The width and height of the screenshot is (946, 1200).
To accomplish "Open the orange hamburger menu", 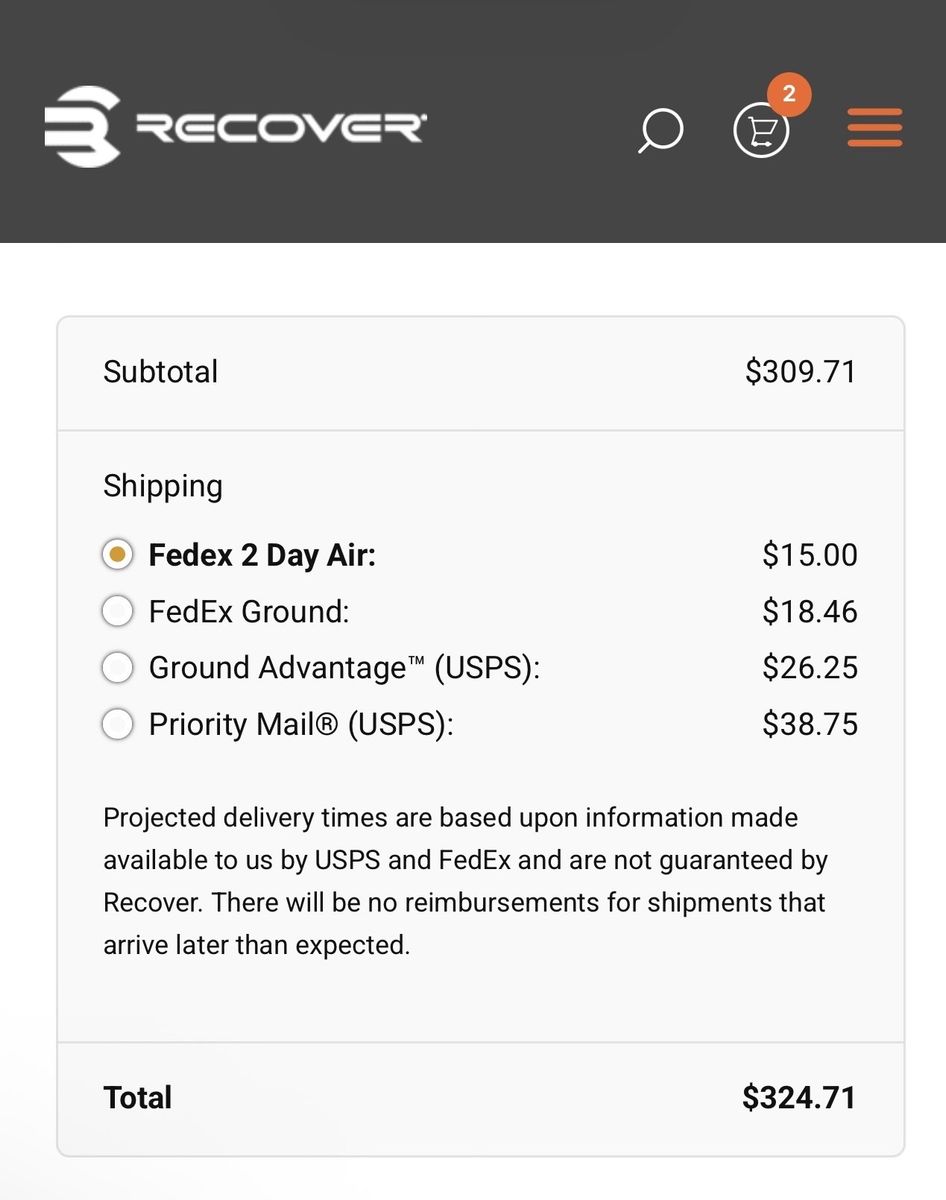I will [x=875, y=128].
